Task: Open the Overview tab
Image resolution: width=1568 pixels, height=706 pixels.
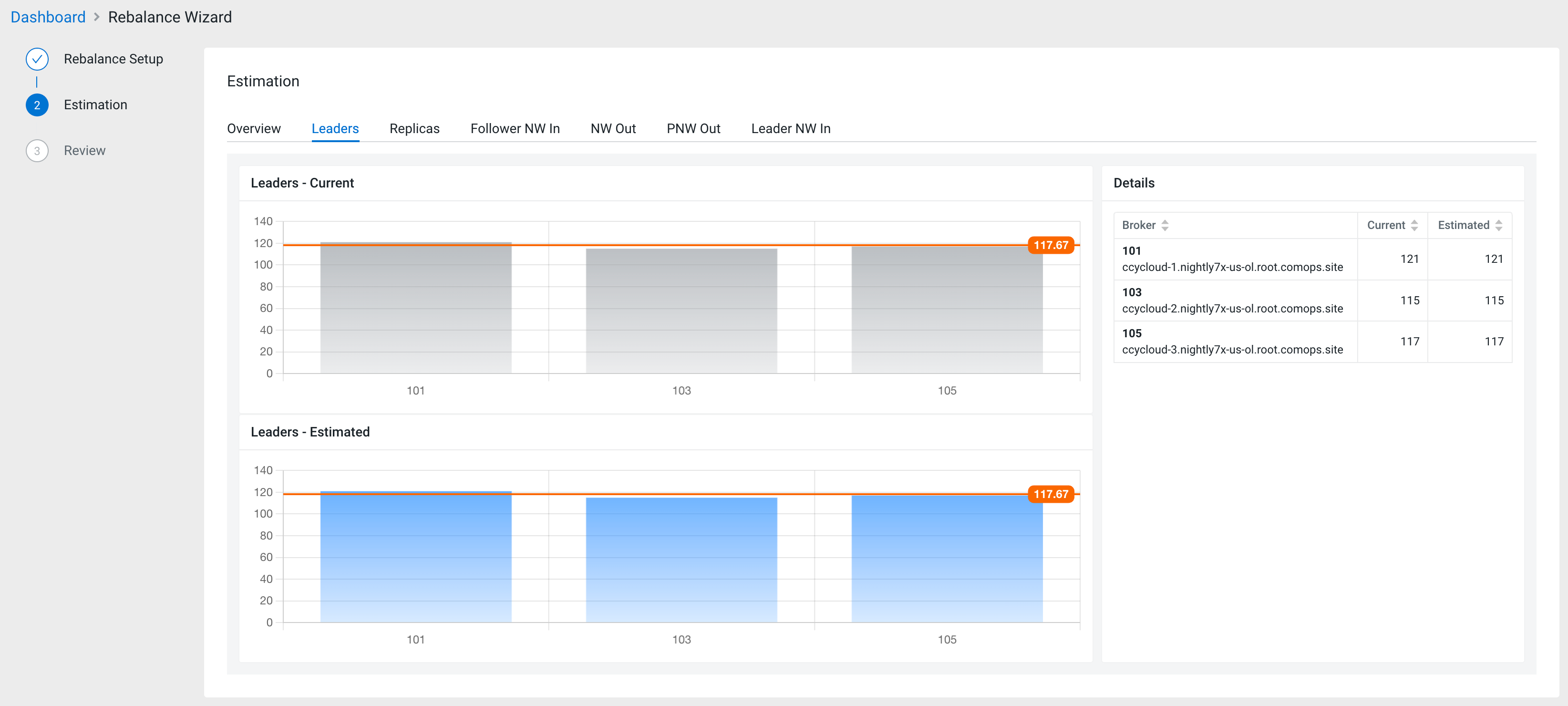Action: (x=254, y=128)
